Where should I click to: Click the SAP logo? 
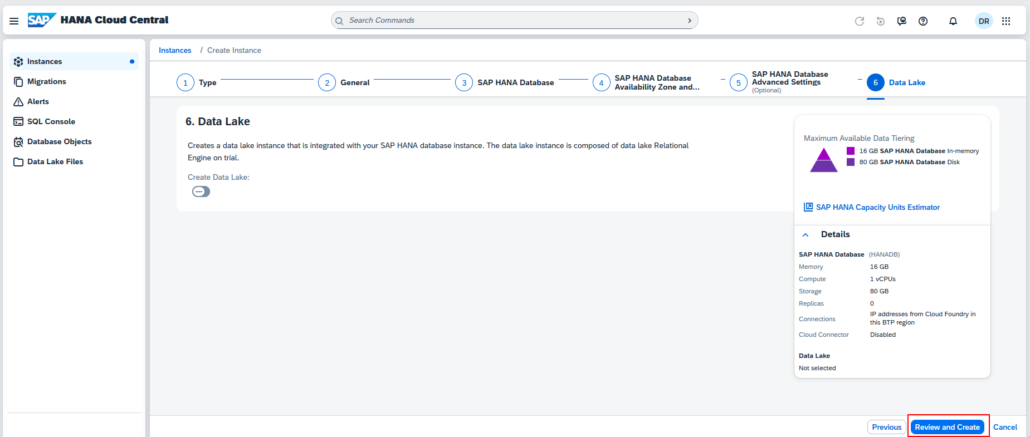click(41, 20)
